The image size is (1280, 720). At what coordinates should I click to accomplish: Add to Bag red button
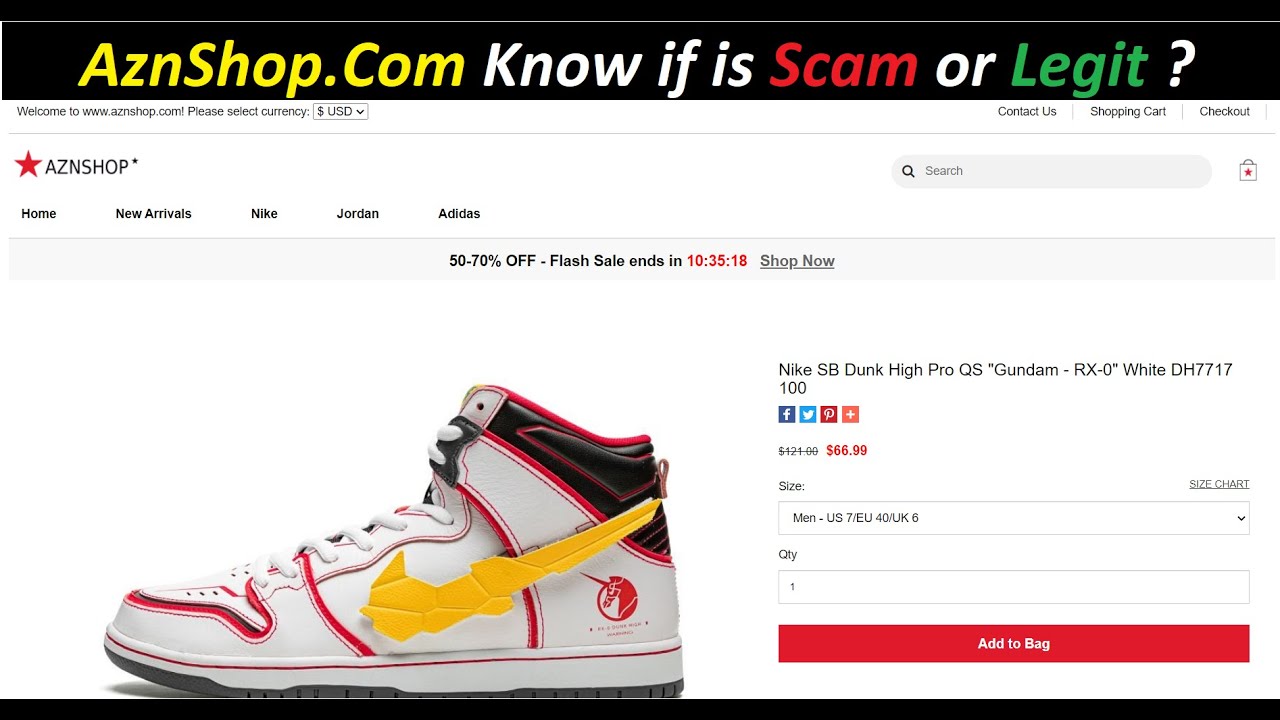pyautogui.click(x=1014, y=644)
